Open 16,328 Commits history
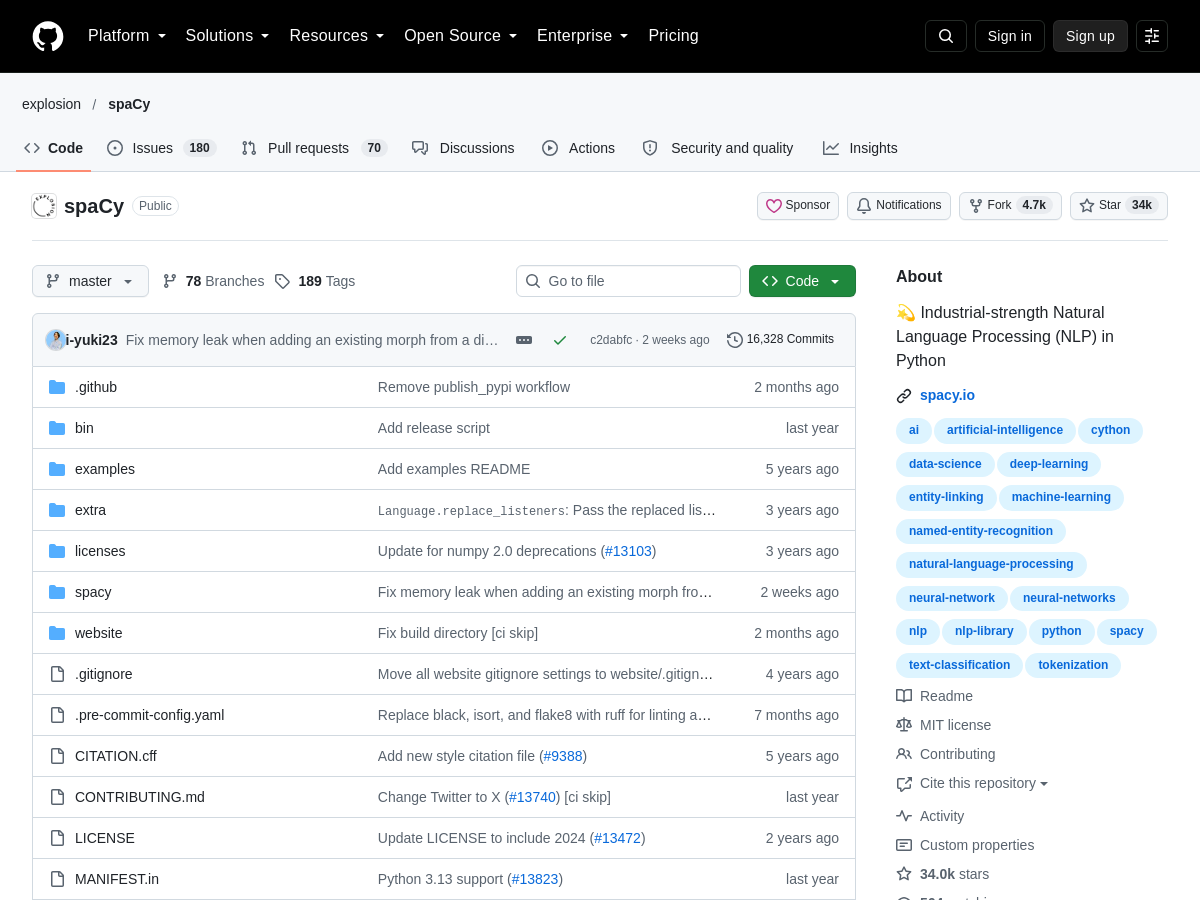 [781, 340]
